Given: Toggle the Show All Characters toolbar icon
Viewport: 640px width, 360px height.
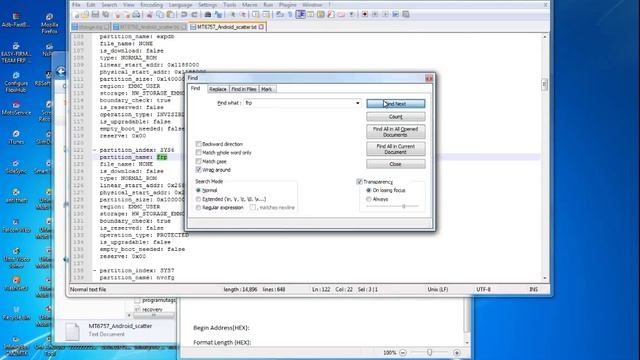Looking at the screenshot, I should pos(290,14).
